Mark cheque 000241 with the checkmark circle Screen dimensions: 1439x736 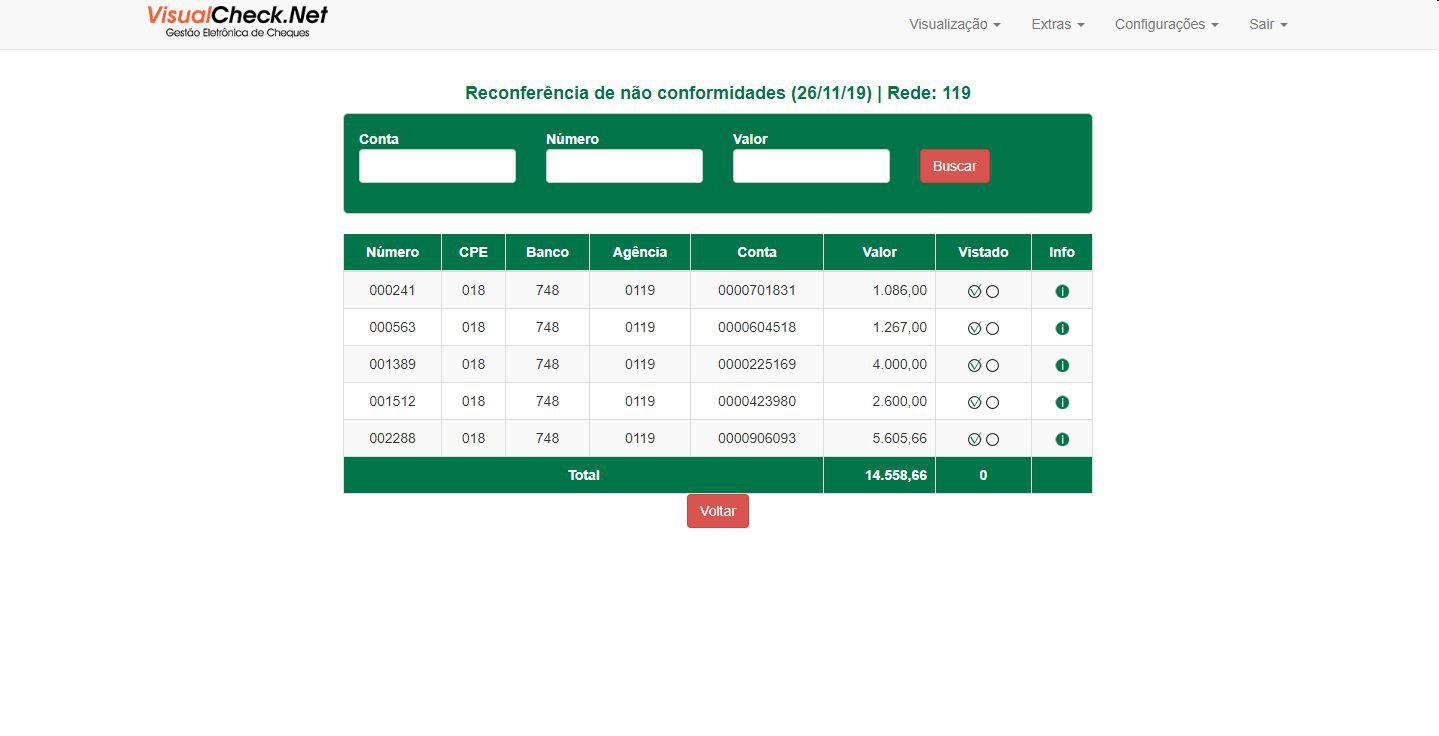click(974, 291)
